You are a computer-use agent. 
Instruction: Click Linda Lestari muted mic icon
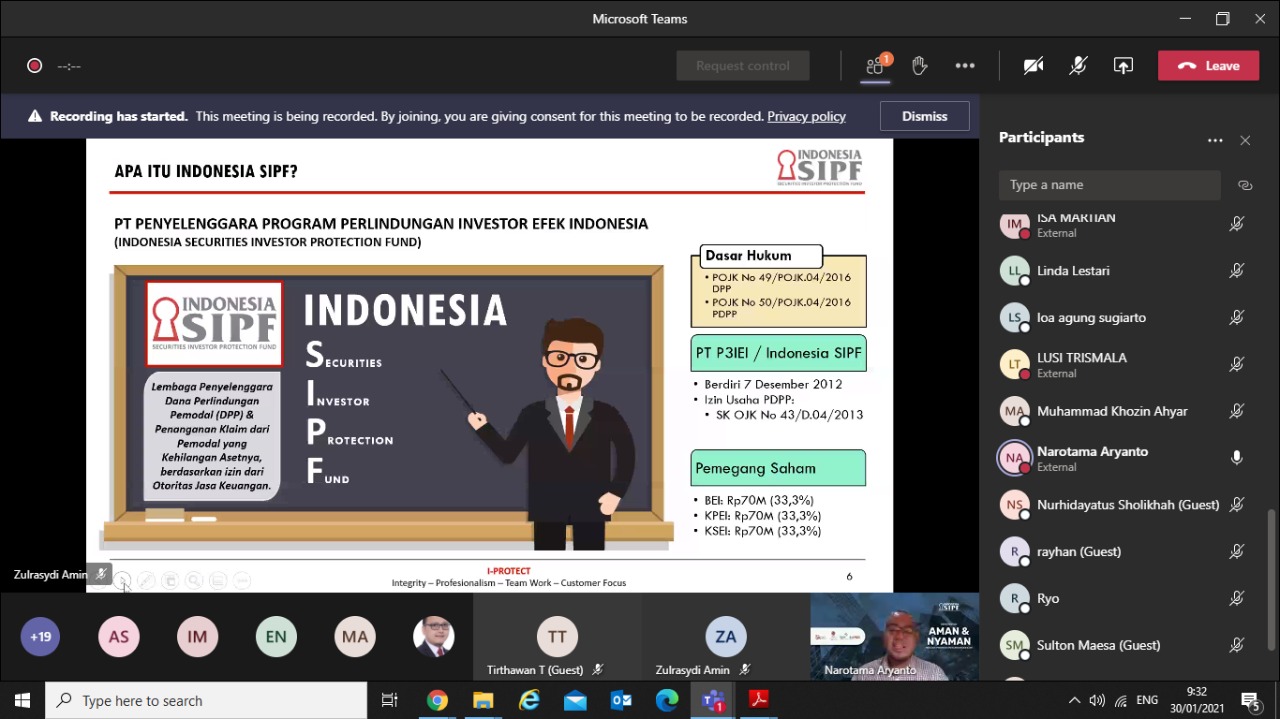point(1237,271)
